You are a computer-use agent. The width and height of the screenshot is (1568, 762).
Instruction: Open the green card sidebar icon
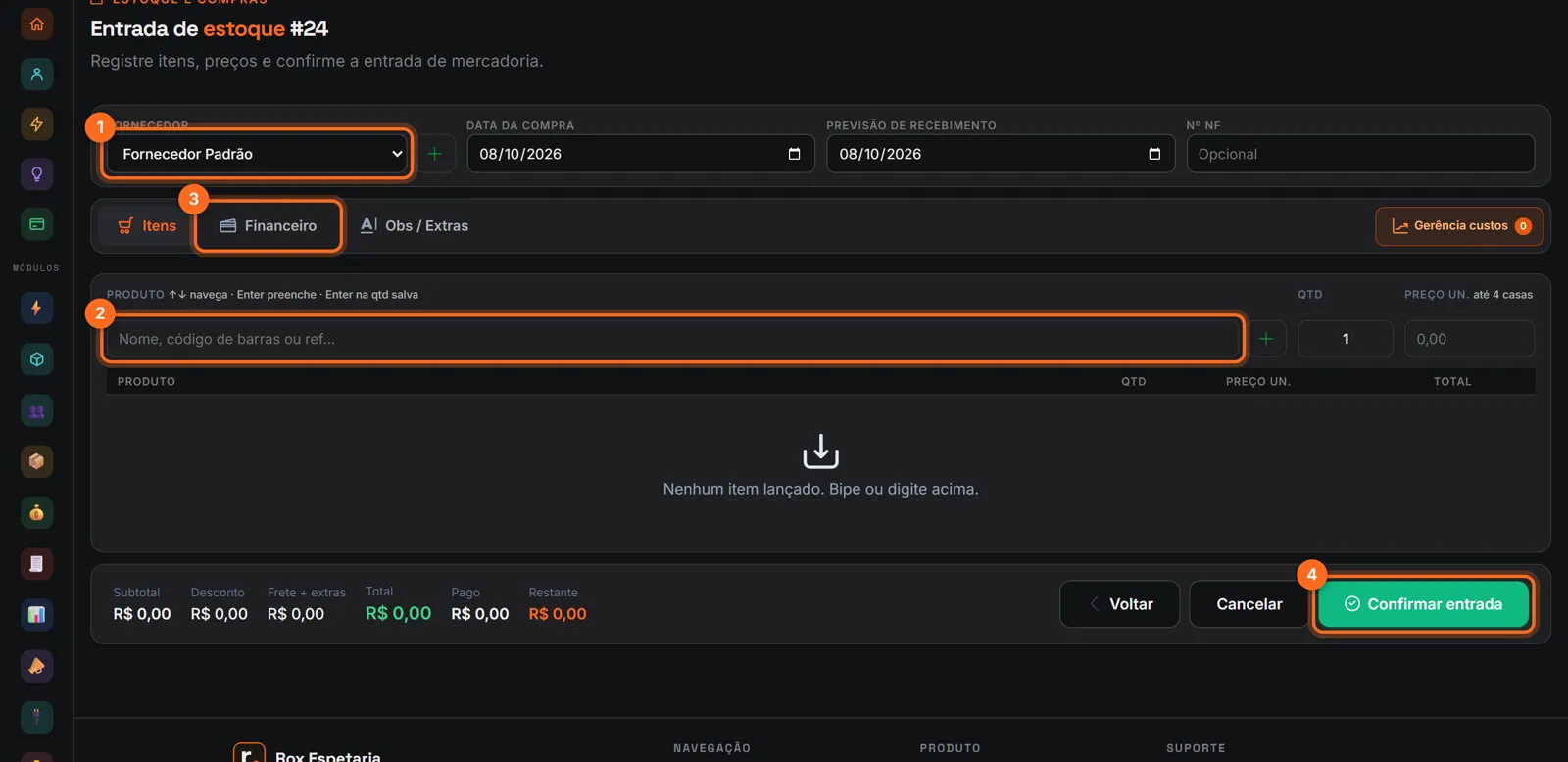pos(36,223)
